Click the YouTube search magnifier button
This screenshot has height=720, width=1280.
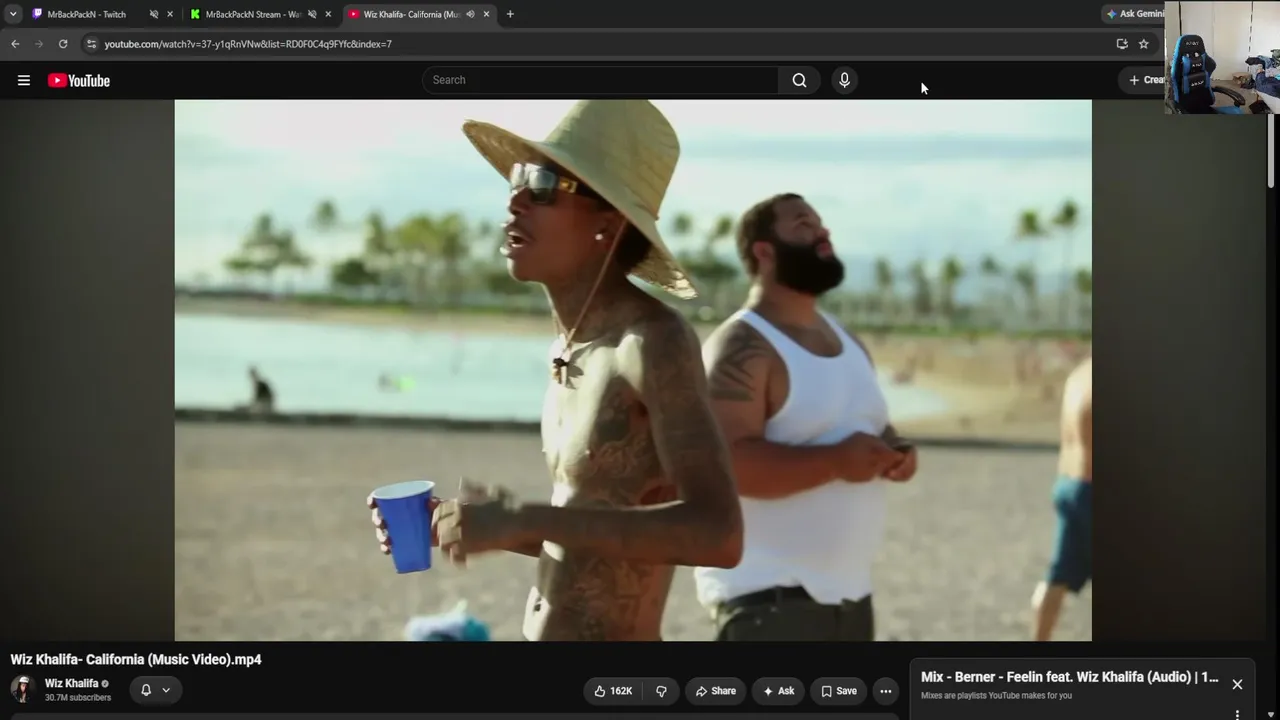799,80
